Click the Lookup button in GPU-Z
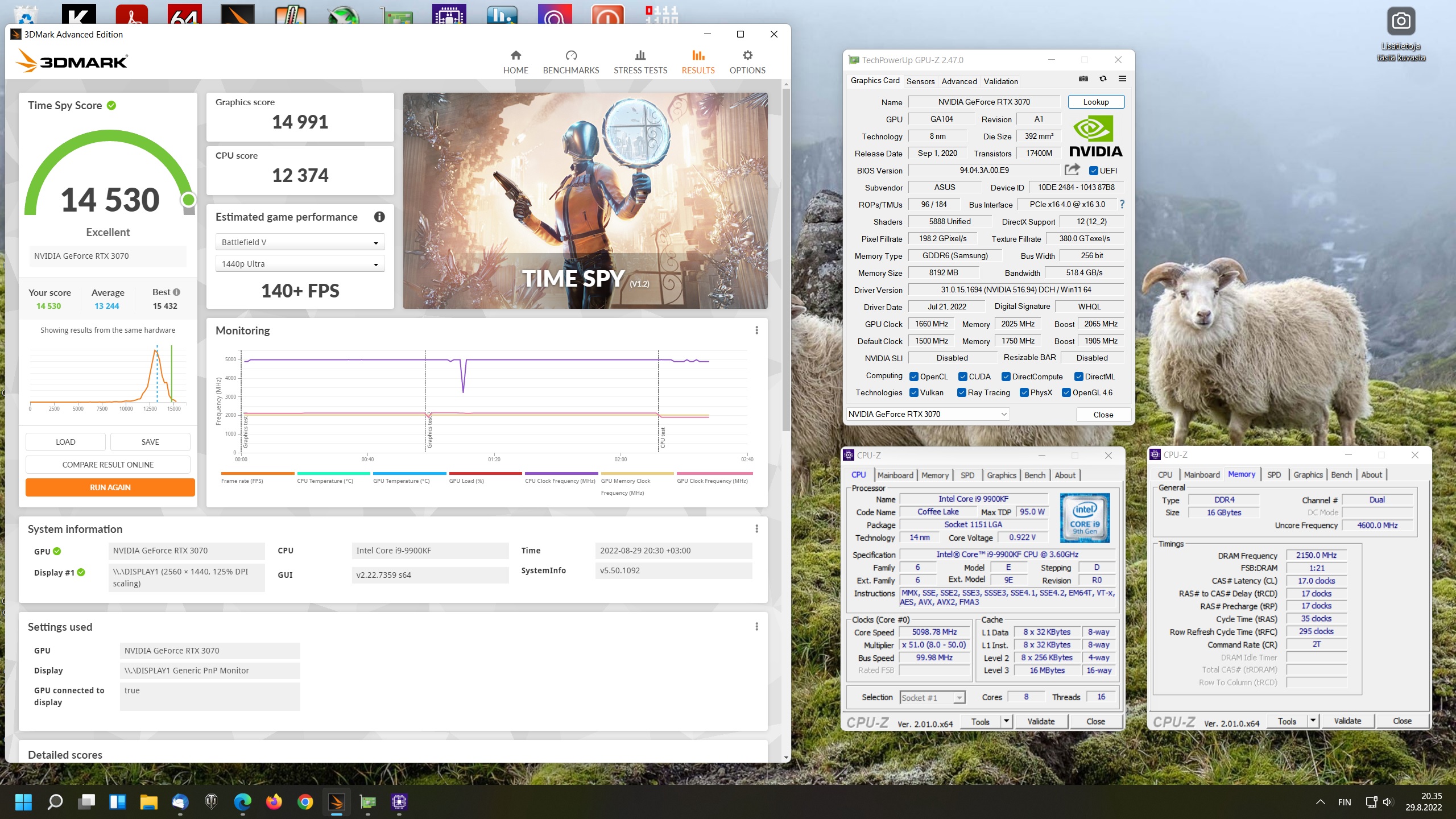The image size is (1456, 819). [1095, 102]
